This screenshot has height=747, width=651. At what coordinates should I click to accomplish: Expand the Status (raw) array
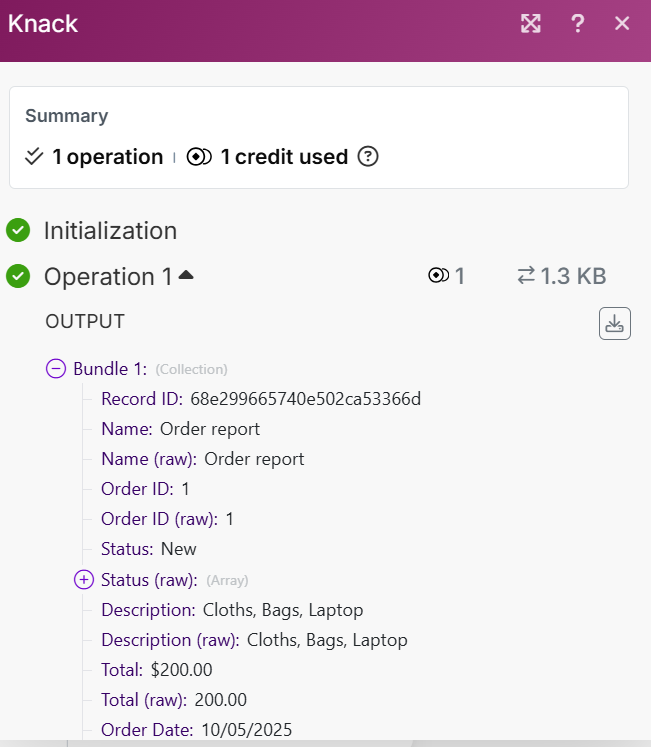[84, 579]
